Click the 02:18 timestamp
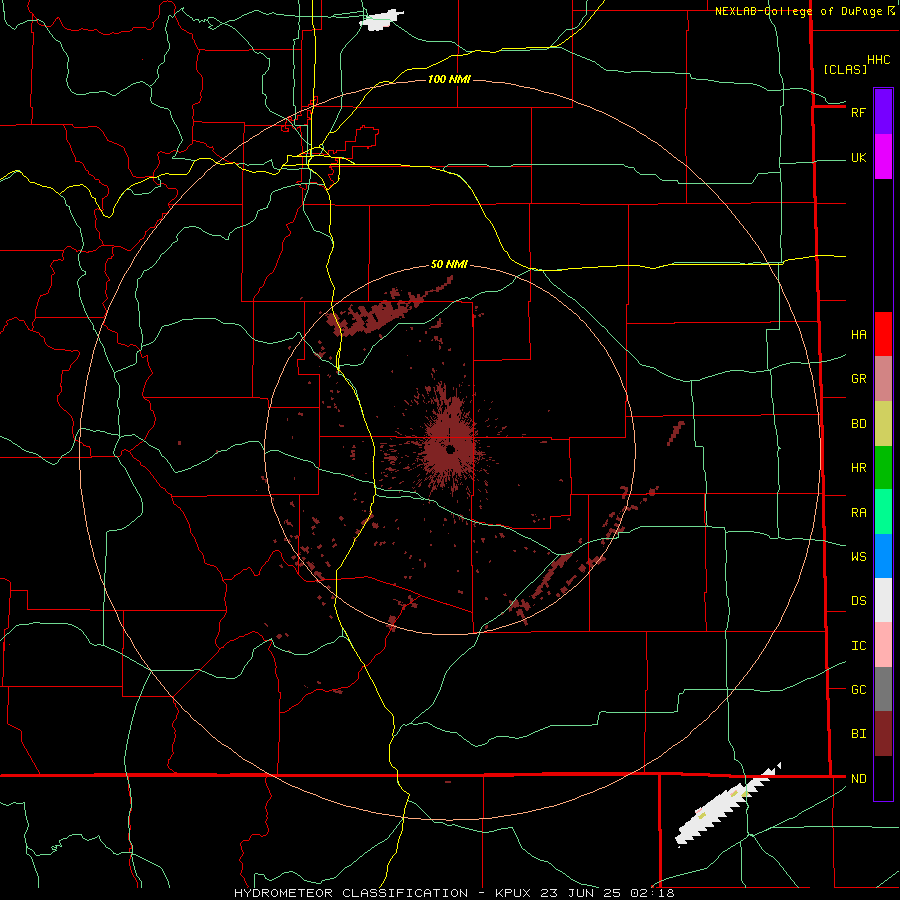The height and width of the screenshot is (900, 900). [652, 893]
